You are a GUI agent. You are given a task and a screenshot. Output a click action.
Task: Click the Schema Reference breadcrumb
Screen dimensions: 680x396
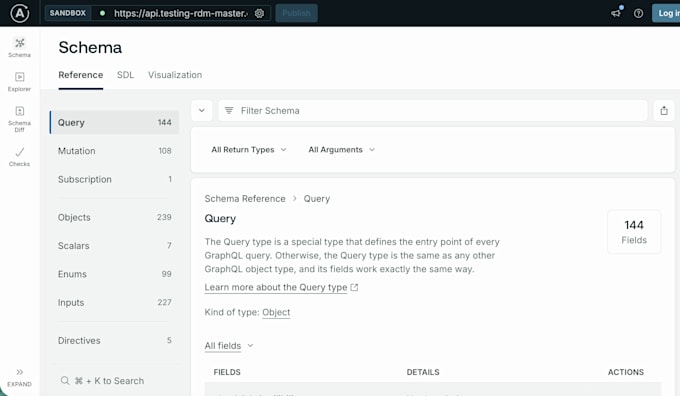[245, 199]
